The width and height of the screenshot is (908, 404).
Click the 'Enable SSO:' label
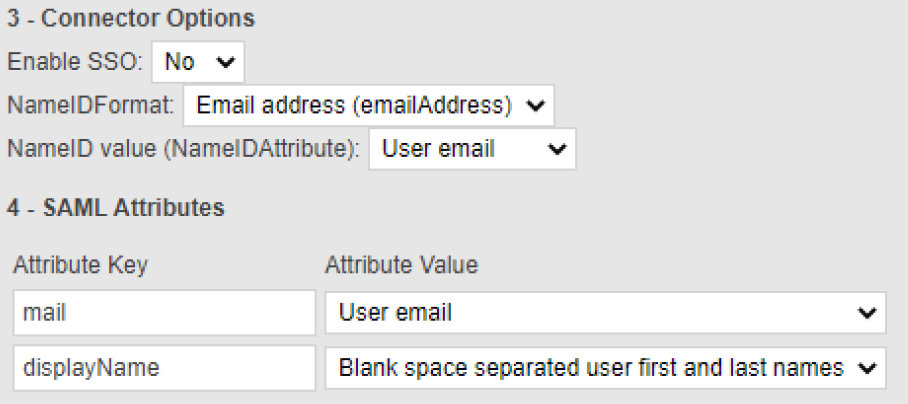76,62
